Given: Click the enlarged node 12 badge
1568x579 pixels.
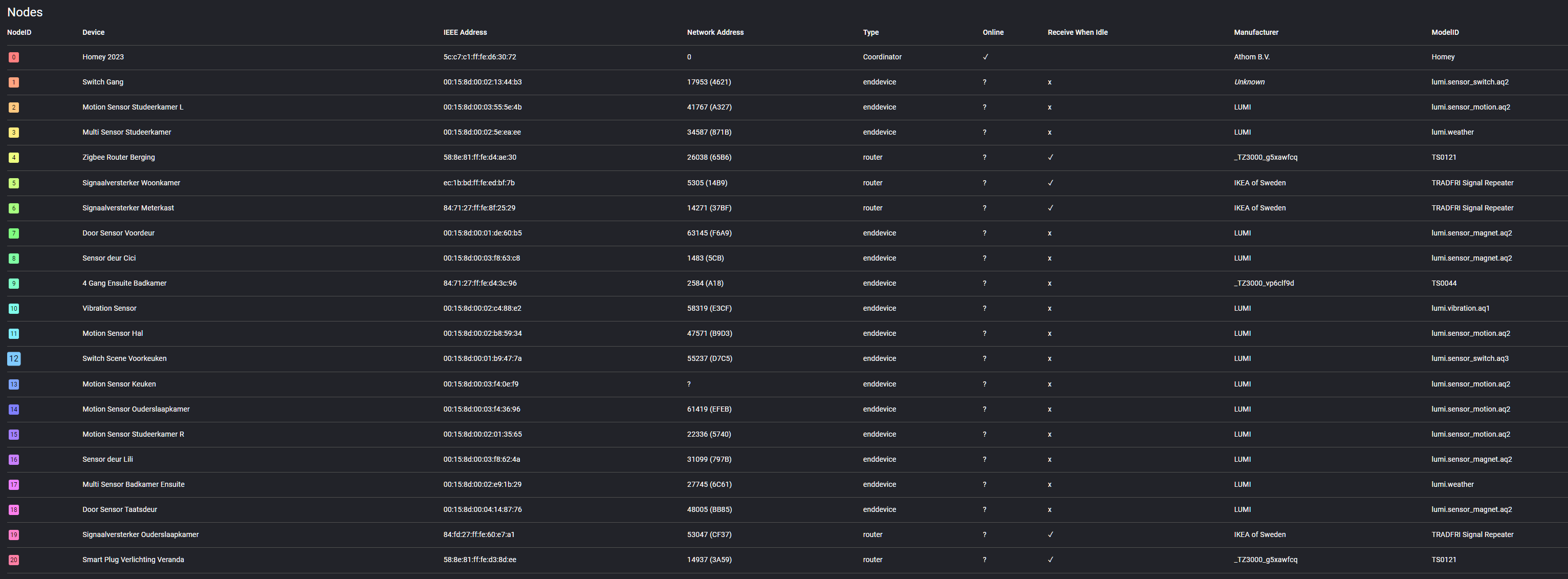Looking at the screenshot, I should tap(13, 358).
